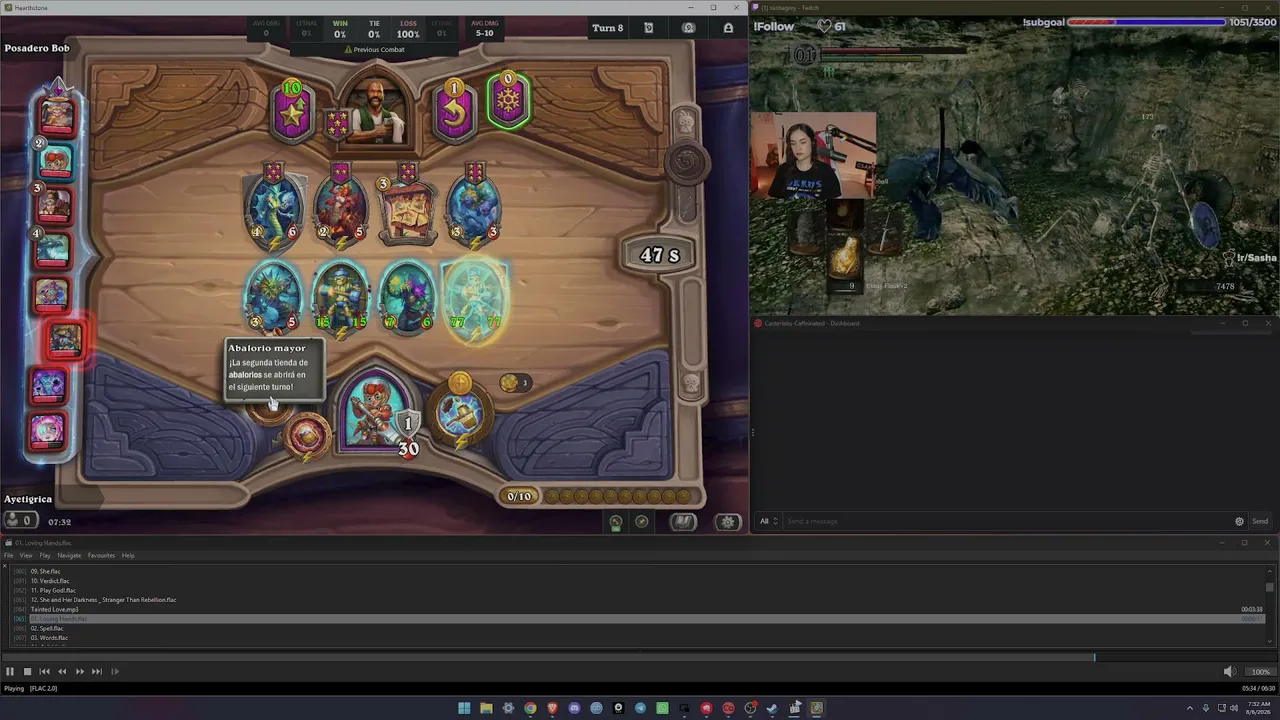Open the Windows Start menu
Viewport: 1280px width, 720px height.
click(x=464, y=708)
